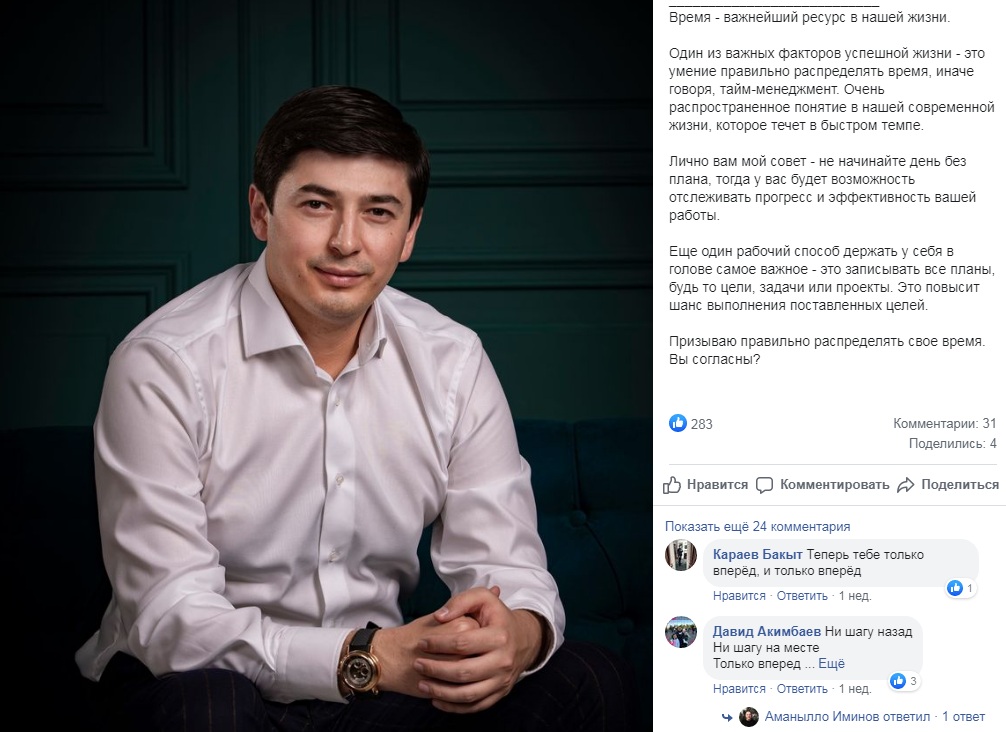Open the Комментарии: 31 counter
Viewport: 1006px width, 732px height.
point(944,423)
